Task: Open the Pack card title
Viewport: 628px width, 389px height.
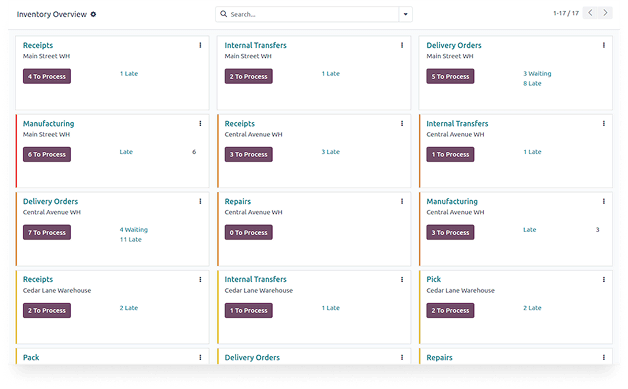Action: coord(31,357)
